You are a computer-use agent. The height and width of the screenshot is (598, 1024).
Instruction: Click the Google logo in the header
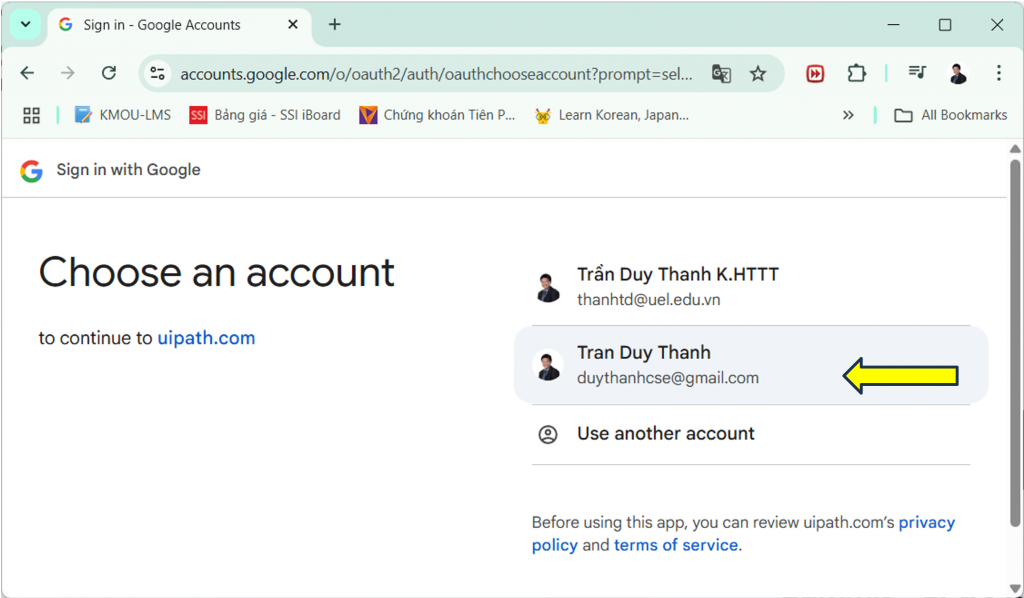coord(31,170)
